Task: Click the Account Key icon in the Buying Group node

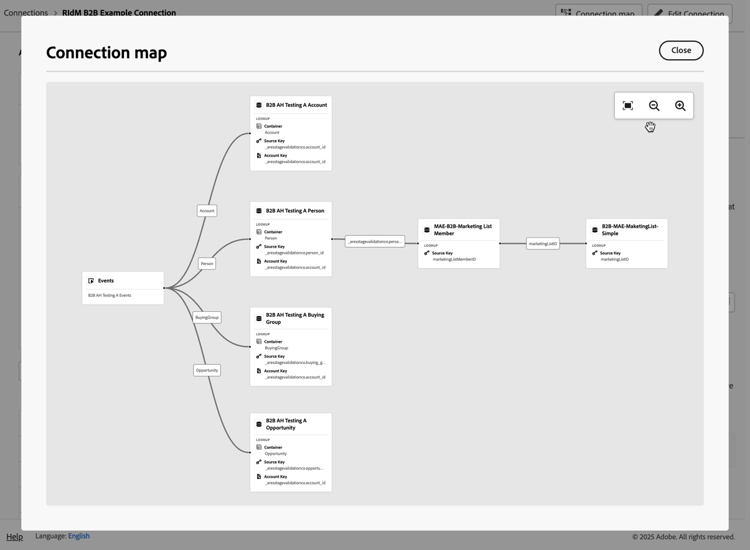Action: pos(259,371)
